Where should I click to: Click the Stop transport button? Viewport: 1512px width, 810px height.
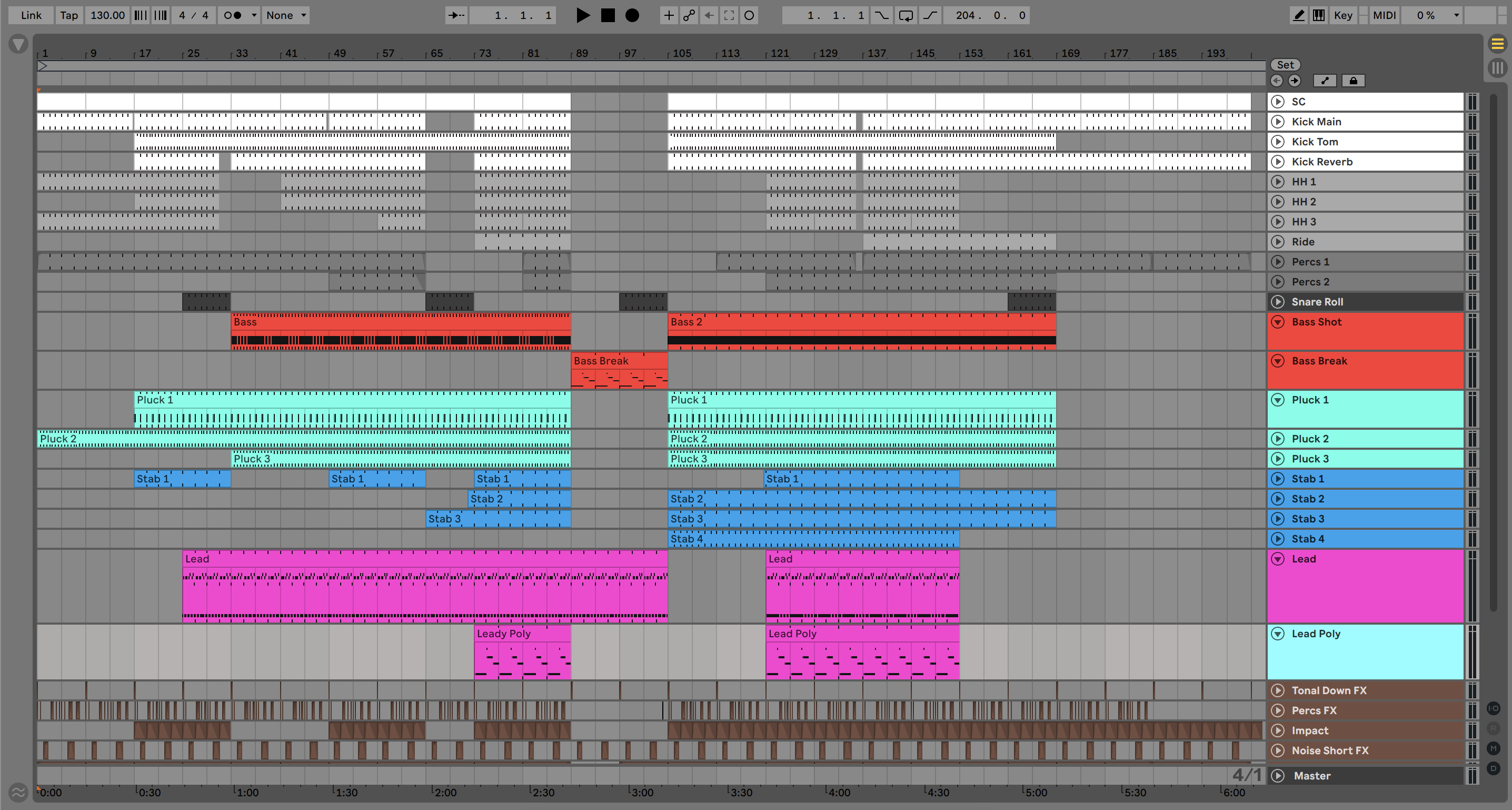click(x=608, y=15)
